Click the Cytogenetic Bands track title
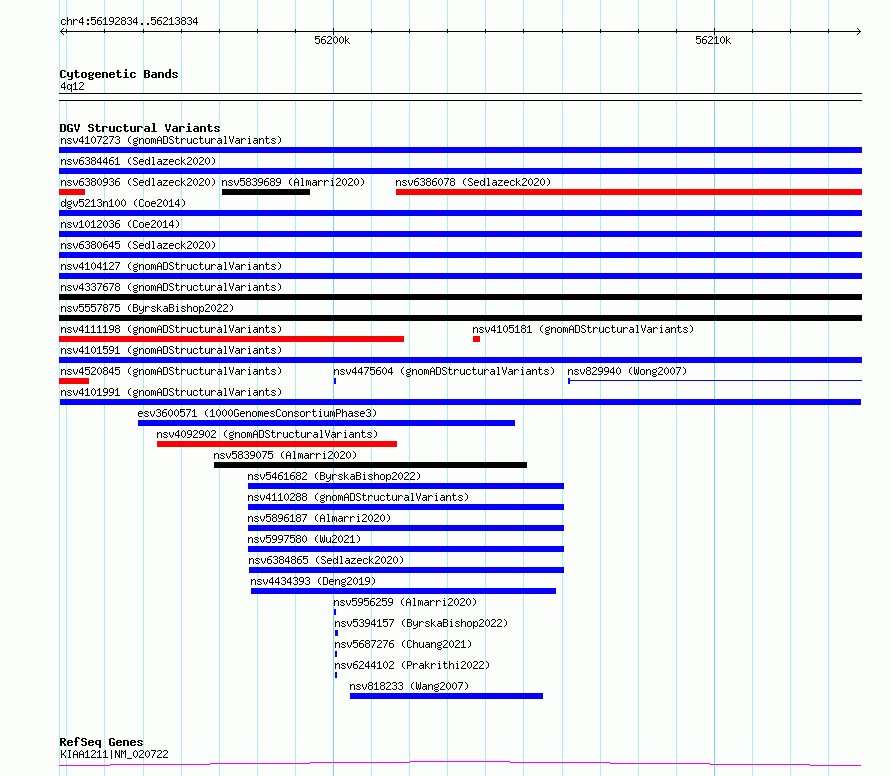Image resolution: width=890 pixels, height=776 pixels. [119, 74]
